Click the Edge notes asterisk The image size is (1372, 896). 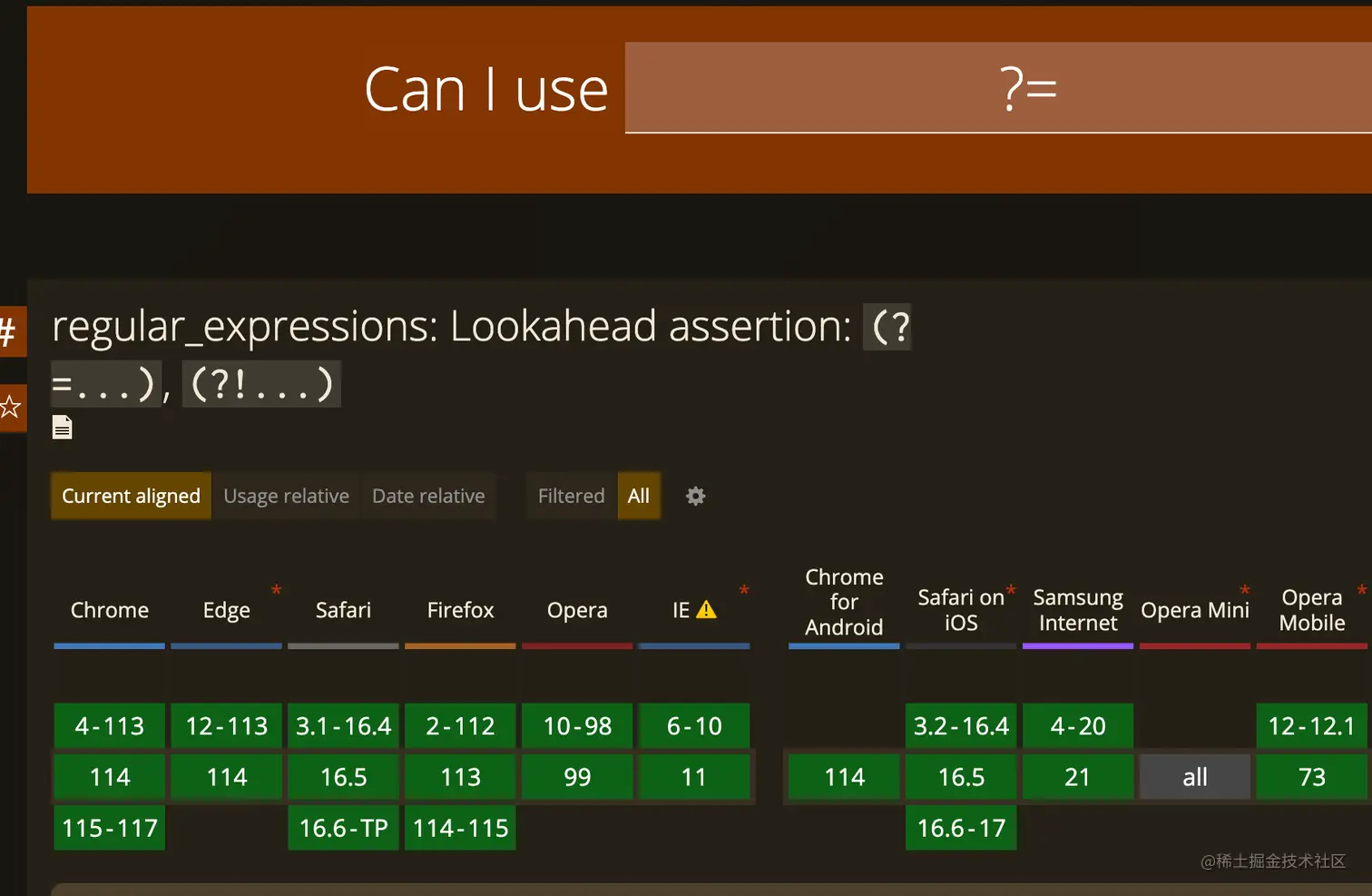coord(276,591)
